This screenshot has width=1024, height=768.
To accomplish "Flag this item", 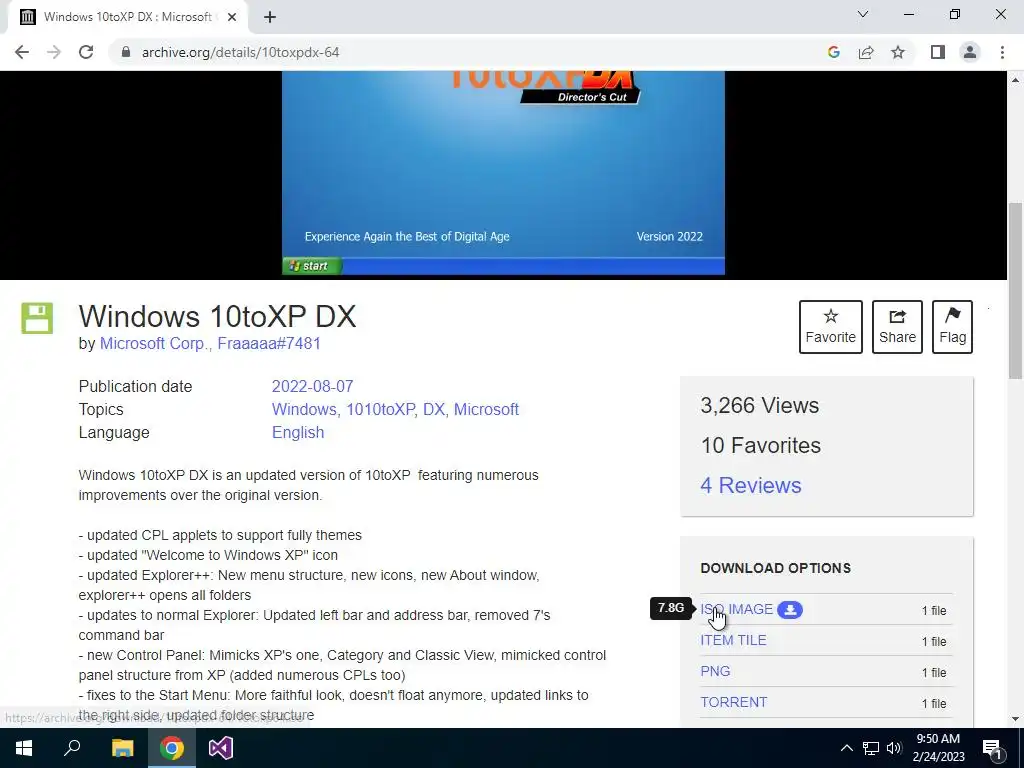I will coord(952,327).
